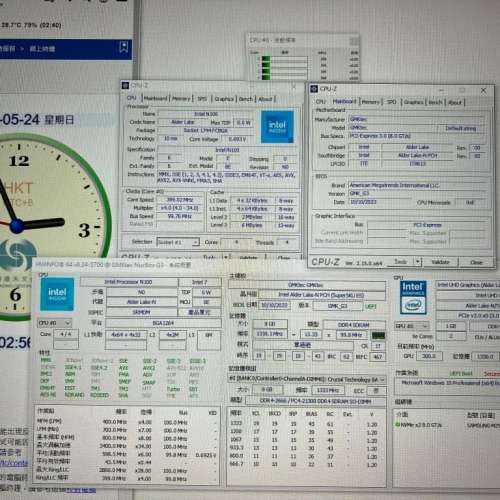
Task: Switch to CPU tab in the right CPU-Z window
Action: [321, 102]
